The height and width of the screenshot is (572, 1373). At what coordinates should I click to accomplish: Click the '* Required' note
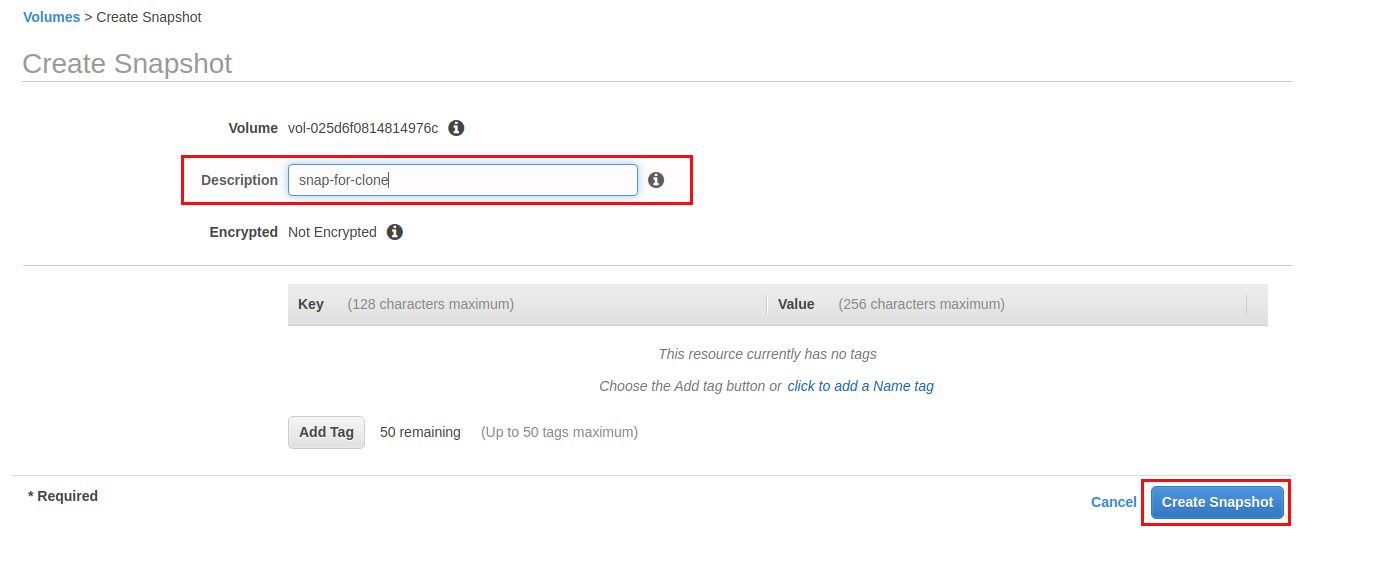pos(63,496)
